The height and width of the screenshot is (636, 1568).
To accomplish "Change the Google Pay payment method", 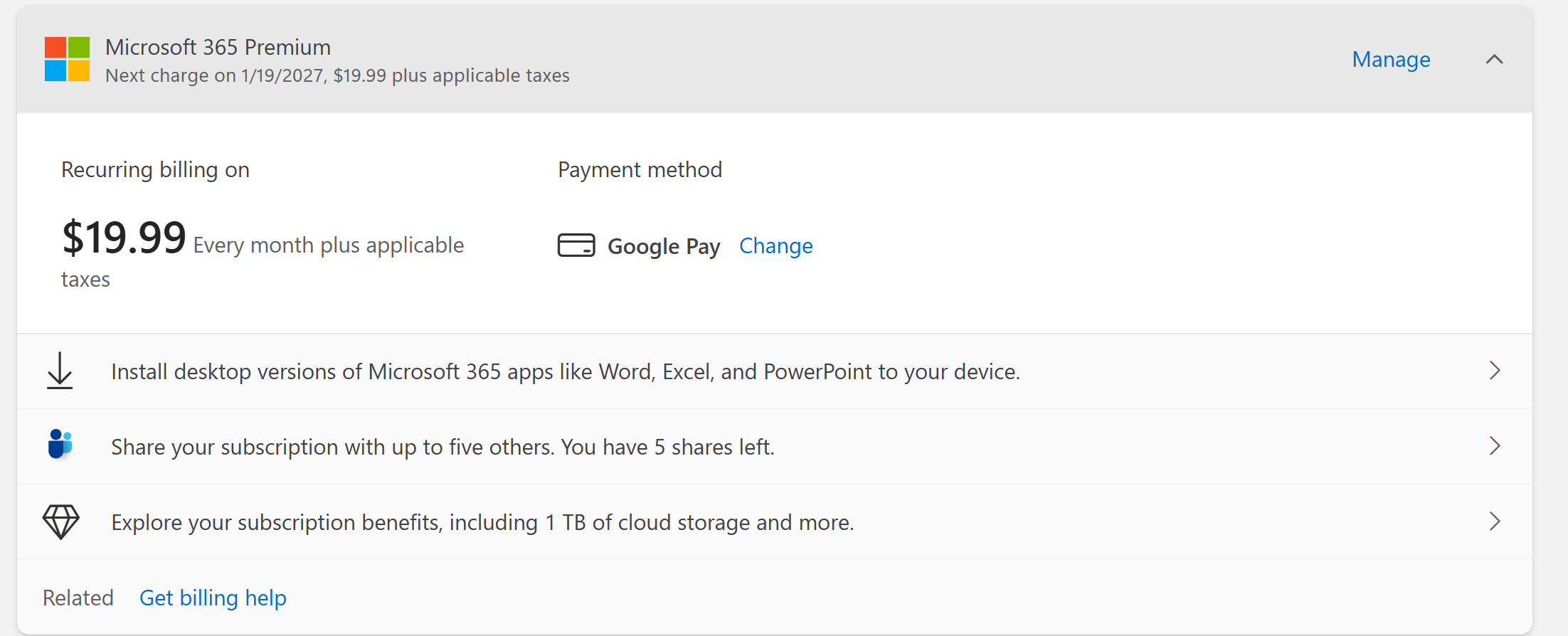I will pyautogui.click(x=775, y=246).
